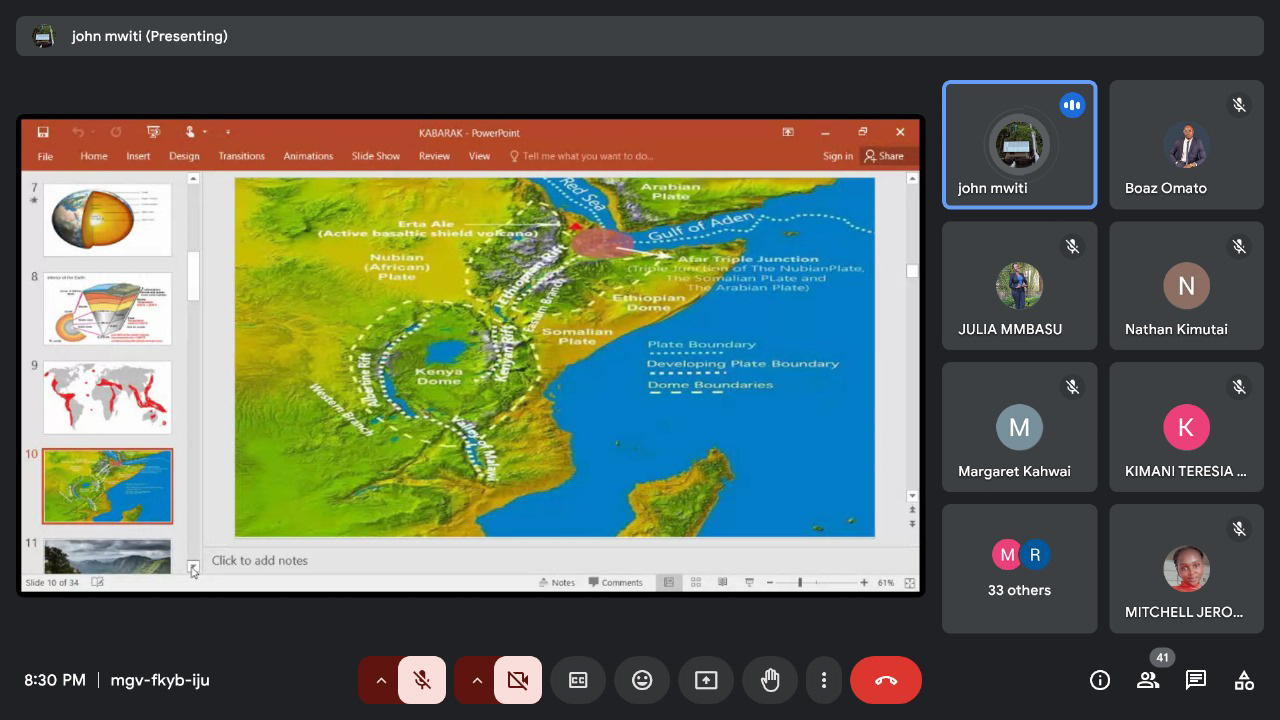Click the present screen icon

(706, 680)
